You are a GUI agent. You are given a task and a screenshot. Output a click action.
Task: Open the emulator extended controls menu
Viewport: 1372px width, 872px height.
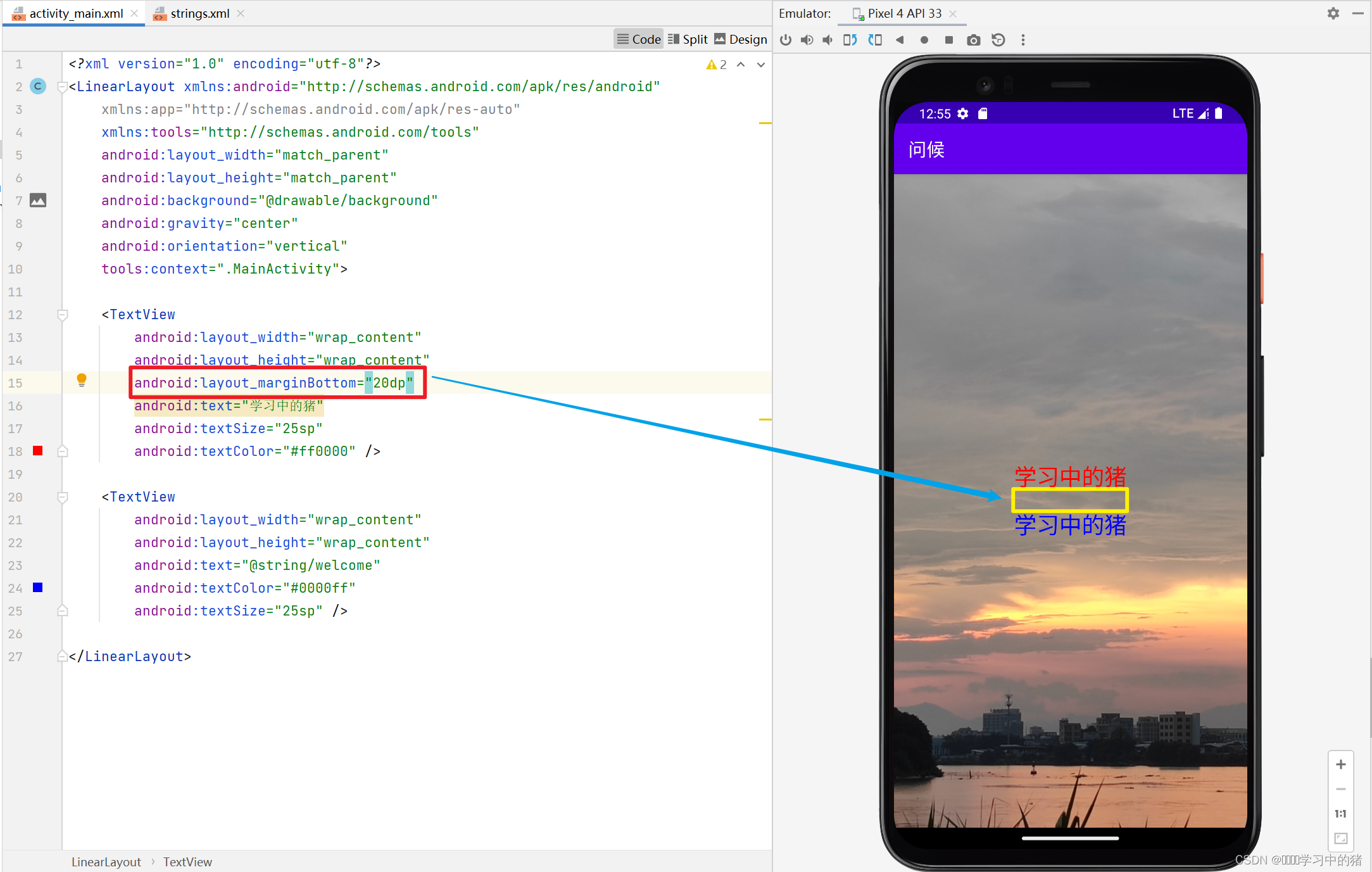point(1023,40)
